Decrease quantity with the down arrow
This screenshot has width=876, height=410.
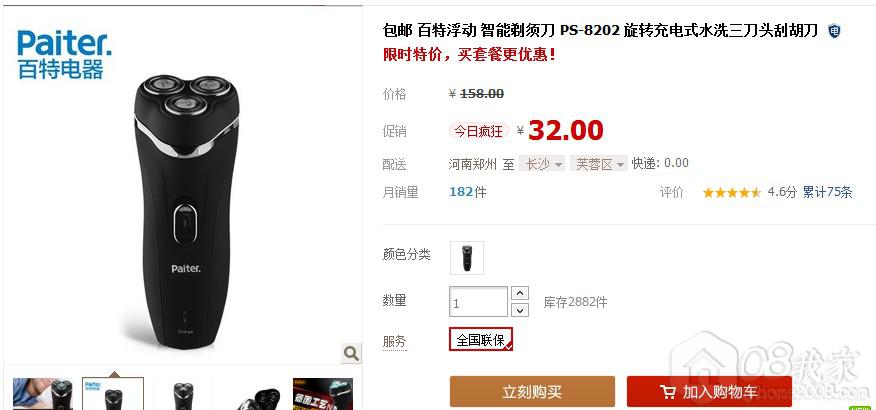[x=520, y=309]
